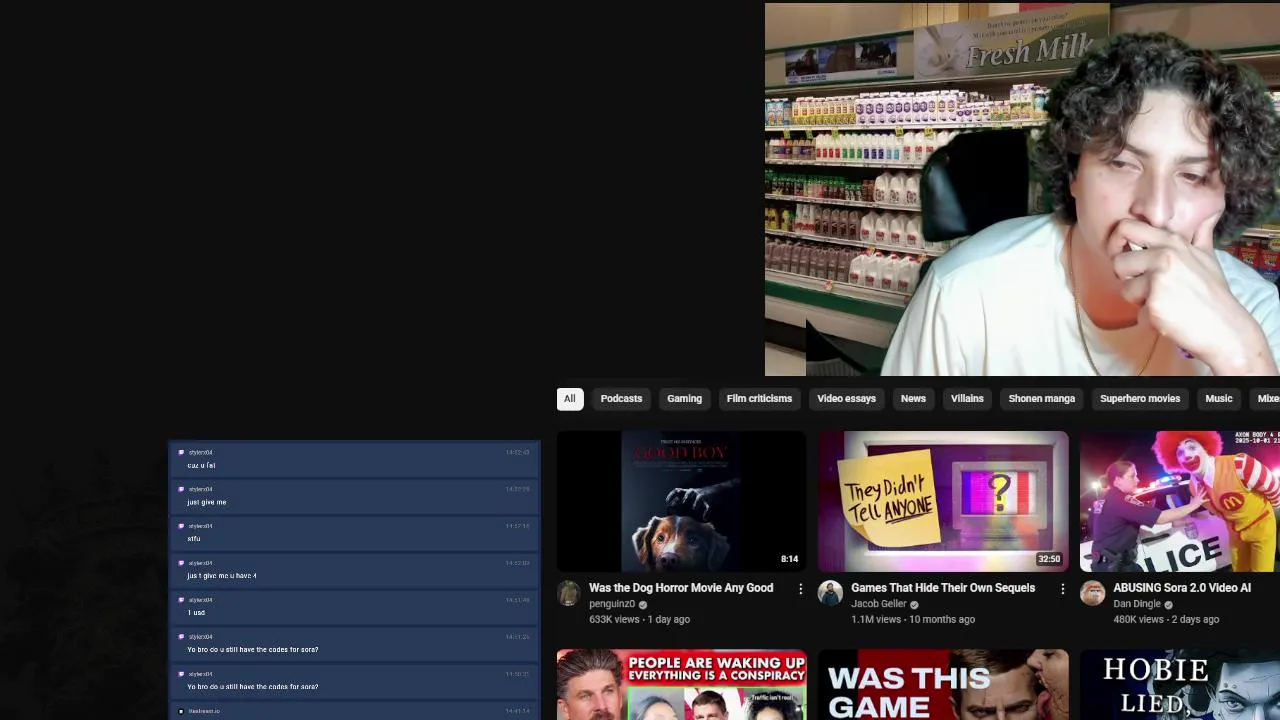Select the Video essays filter chip
Viewport: 1280px width, 720px height.
coord(846,399)
